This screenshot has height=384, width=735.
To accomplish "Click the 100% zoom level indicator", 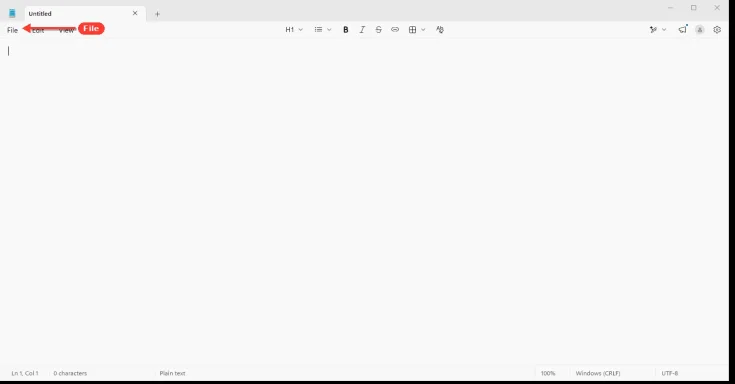I will 548,373.
